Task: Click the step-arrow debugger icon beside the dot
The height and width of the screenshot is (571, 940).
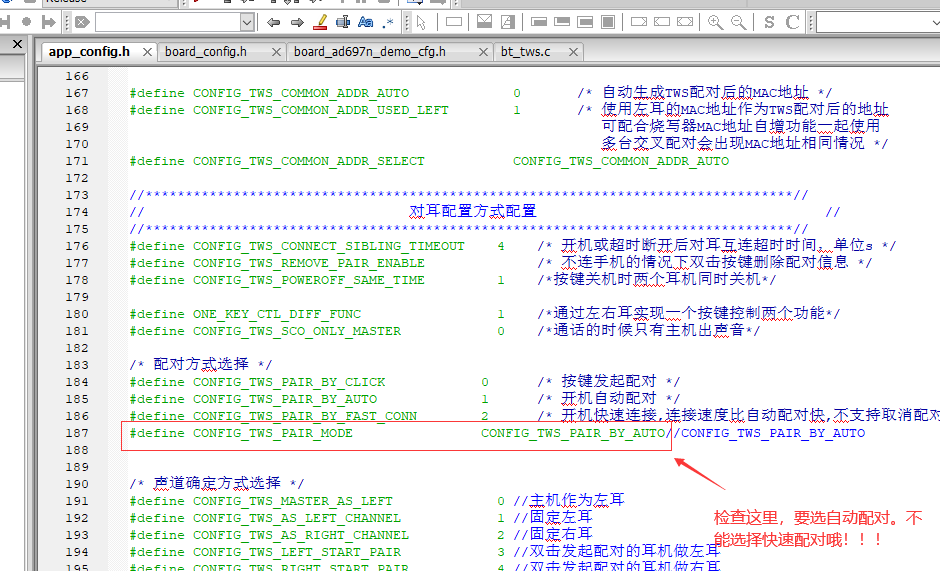Action: [x=49, y=23]
